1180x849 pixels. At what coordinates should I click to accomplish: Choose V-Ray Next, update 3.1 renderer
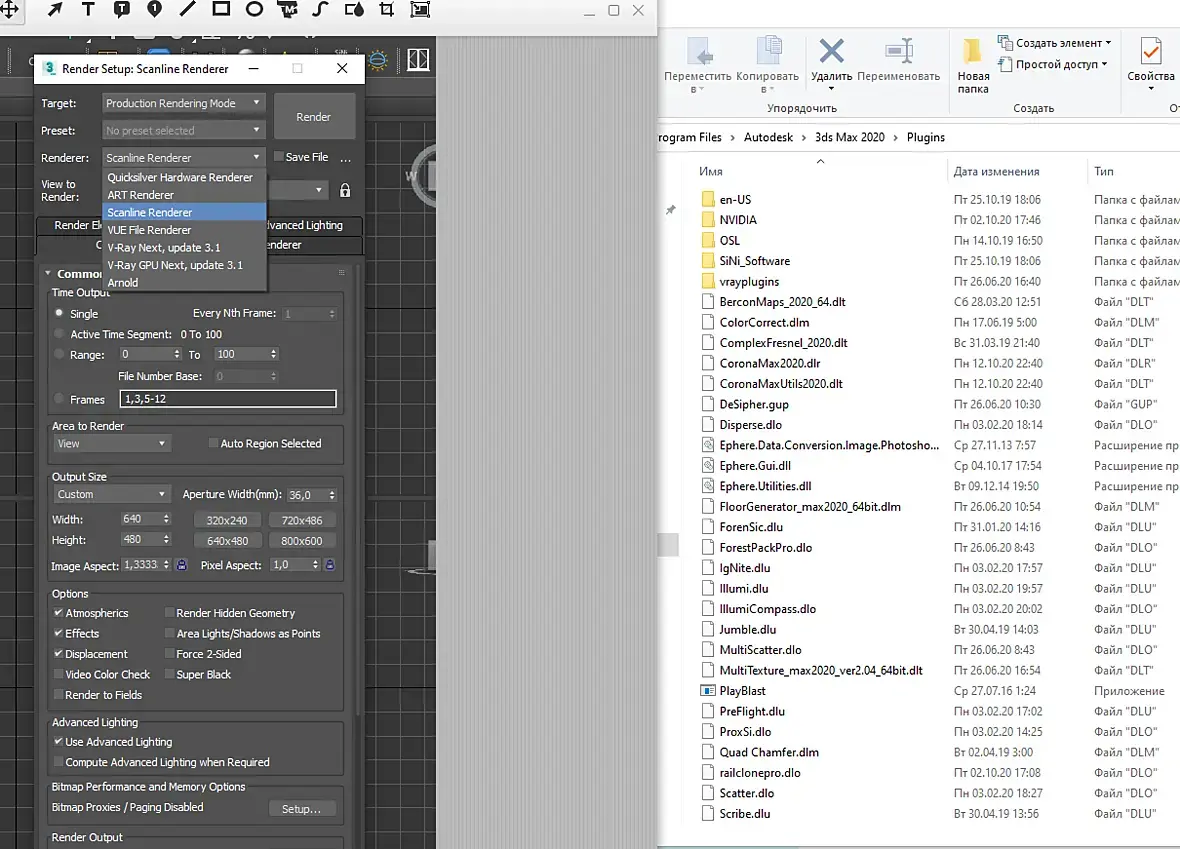pos(184,248)
